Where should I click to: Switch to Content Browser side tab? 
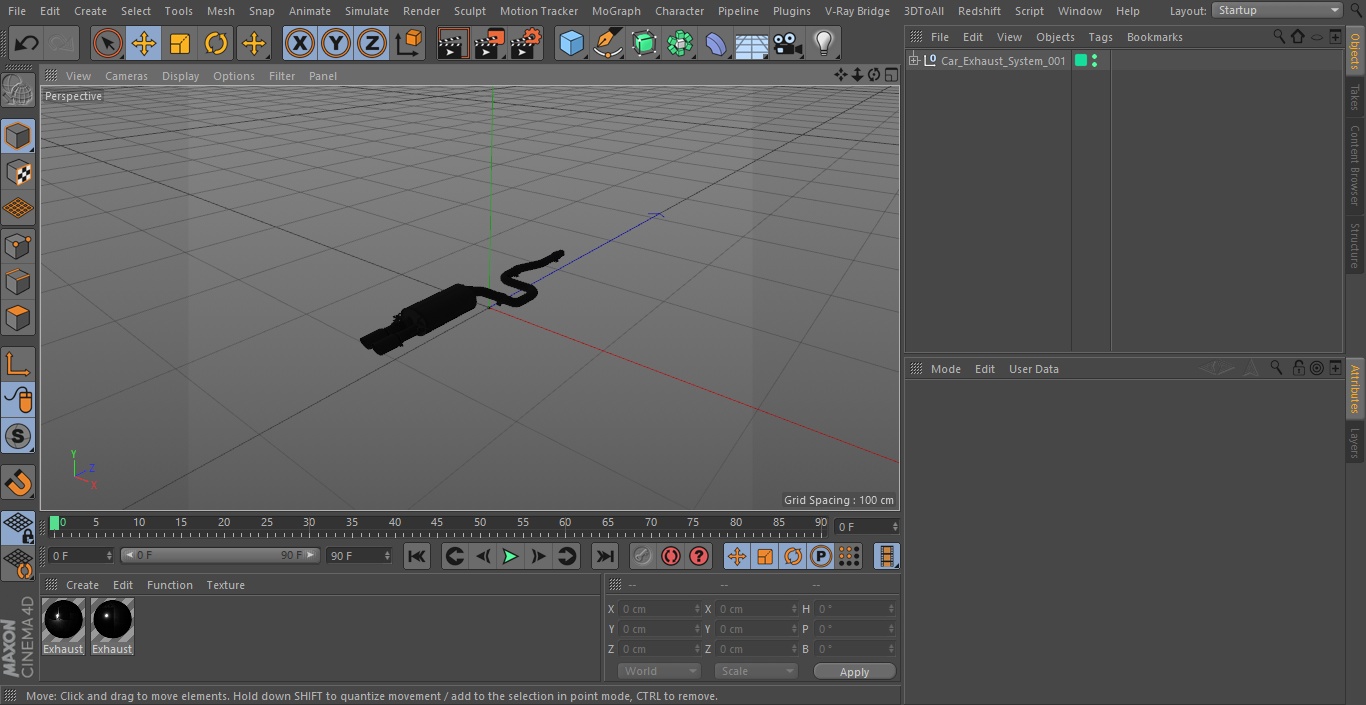click(1355, 164)
